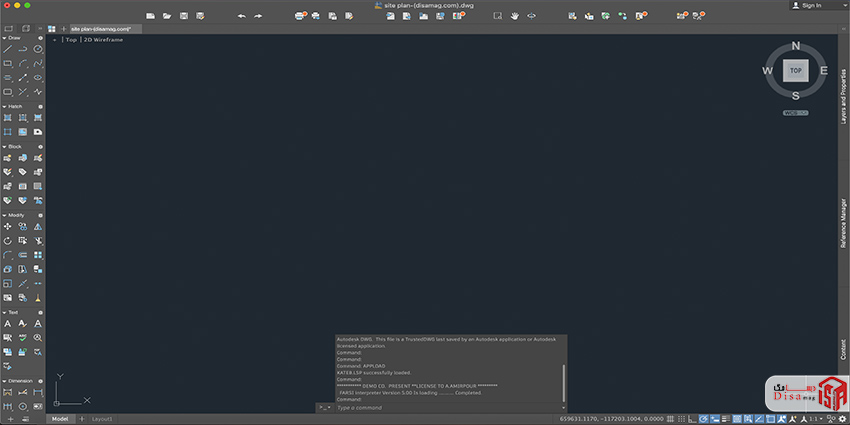
Task: Click the TOP face of the ViewCube
Action: click(x=796, y=71)
